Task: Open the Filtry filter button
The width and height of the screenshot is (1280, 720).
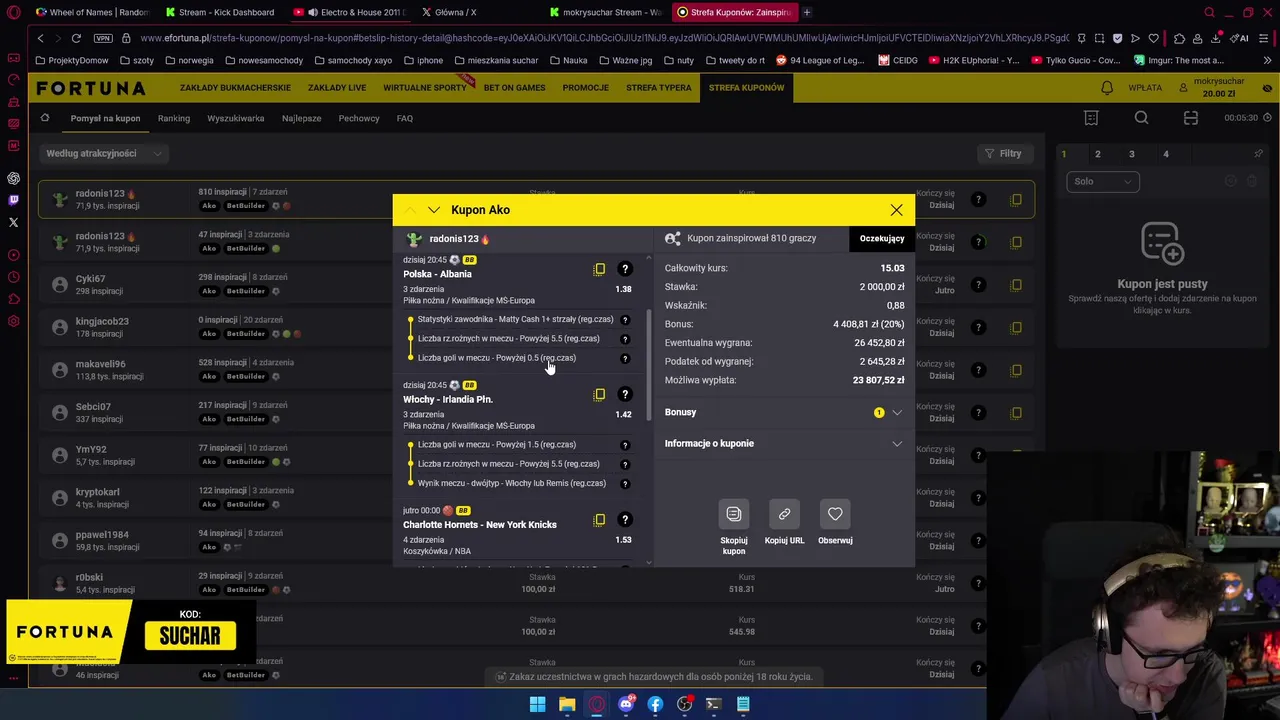Action: click(x=1003, y=154)
